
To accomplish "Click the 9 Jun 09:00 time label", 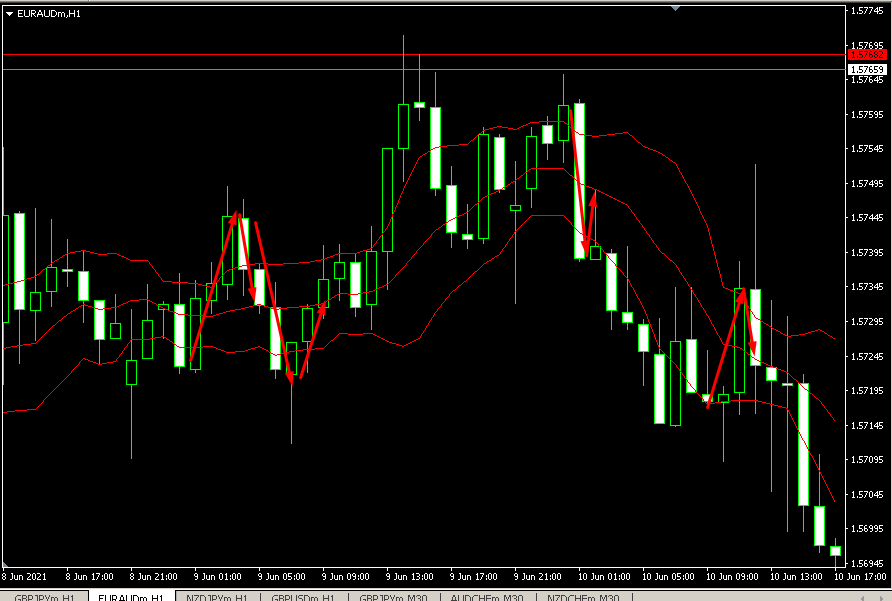I will [345, 577].
